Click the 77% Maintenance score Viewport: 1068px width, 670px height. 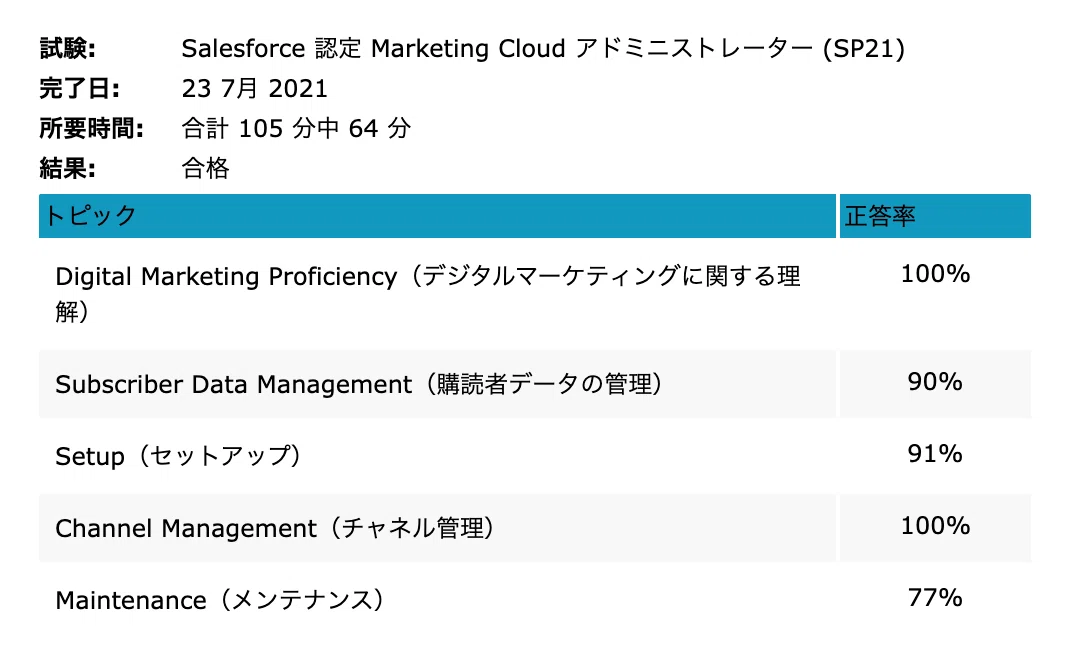pyautogui.click(x=935, y=597)
